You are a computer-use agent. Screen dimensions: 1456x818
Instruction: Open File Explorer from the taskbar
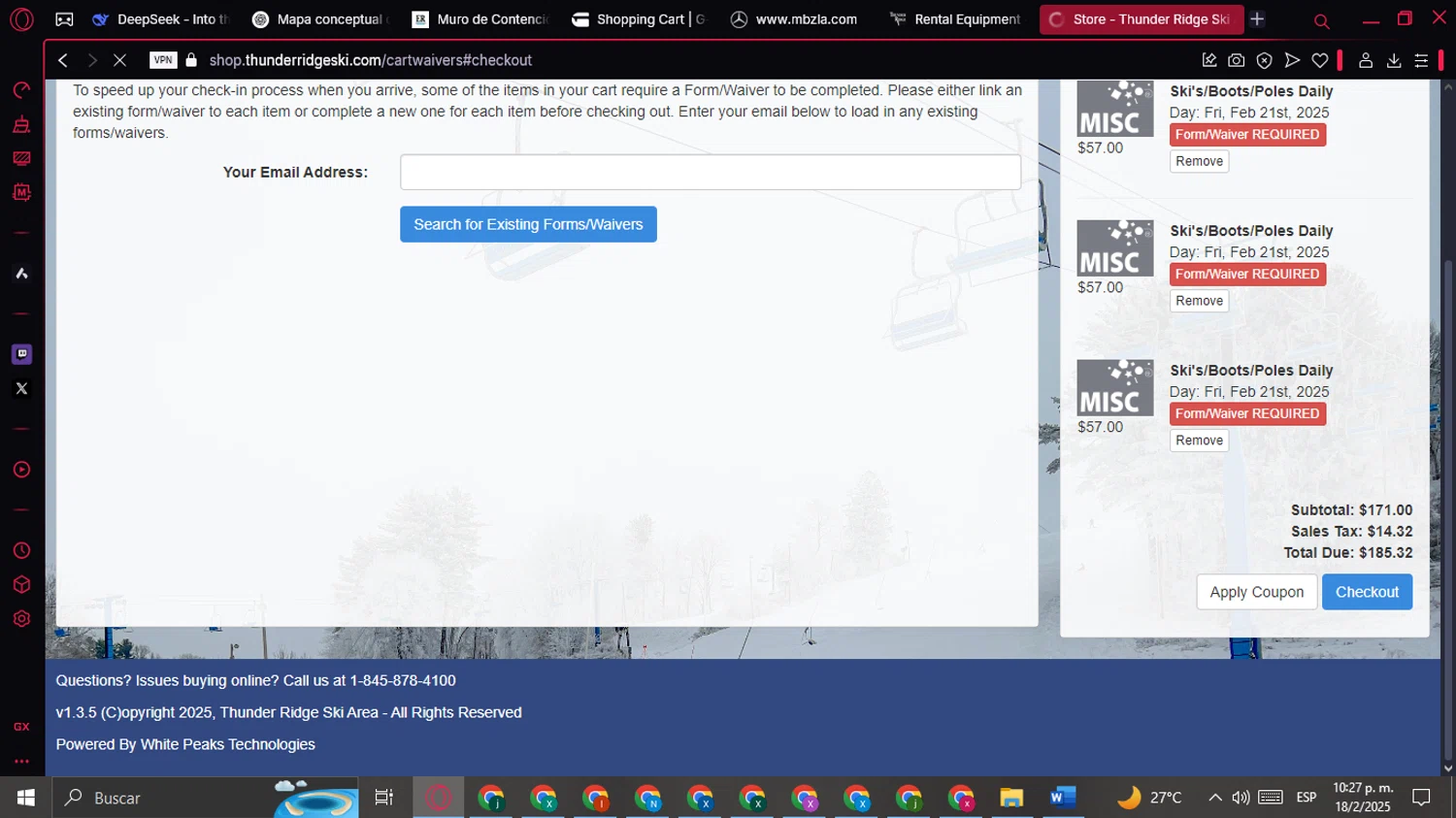click(x=1011, y=798)
